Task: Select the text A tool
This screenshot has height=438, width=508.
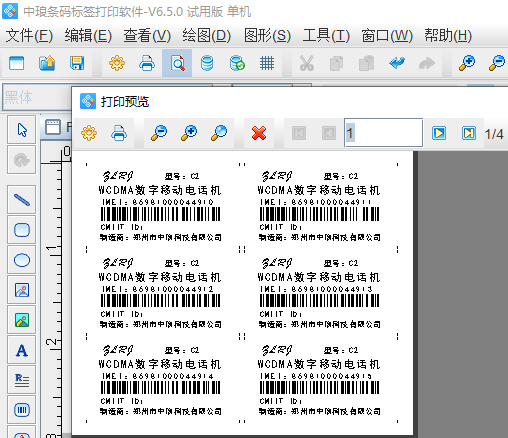Action: tap(22, 350)
